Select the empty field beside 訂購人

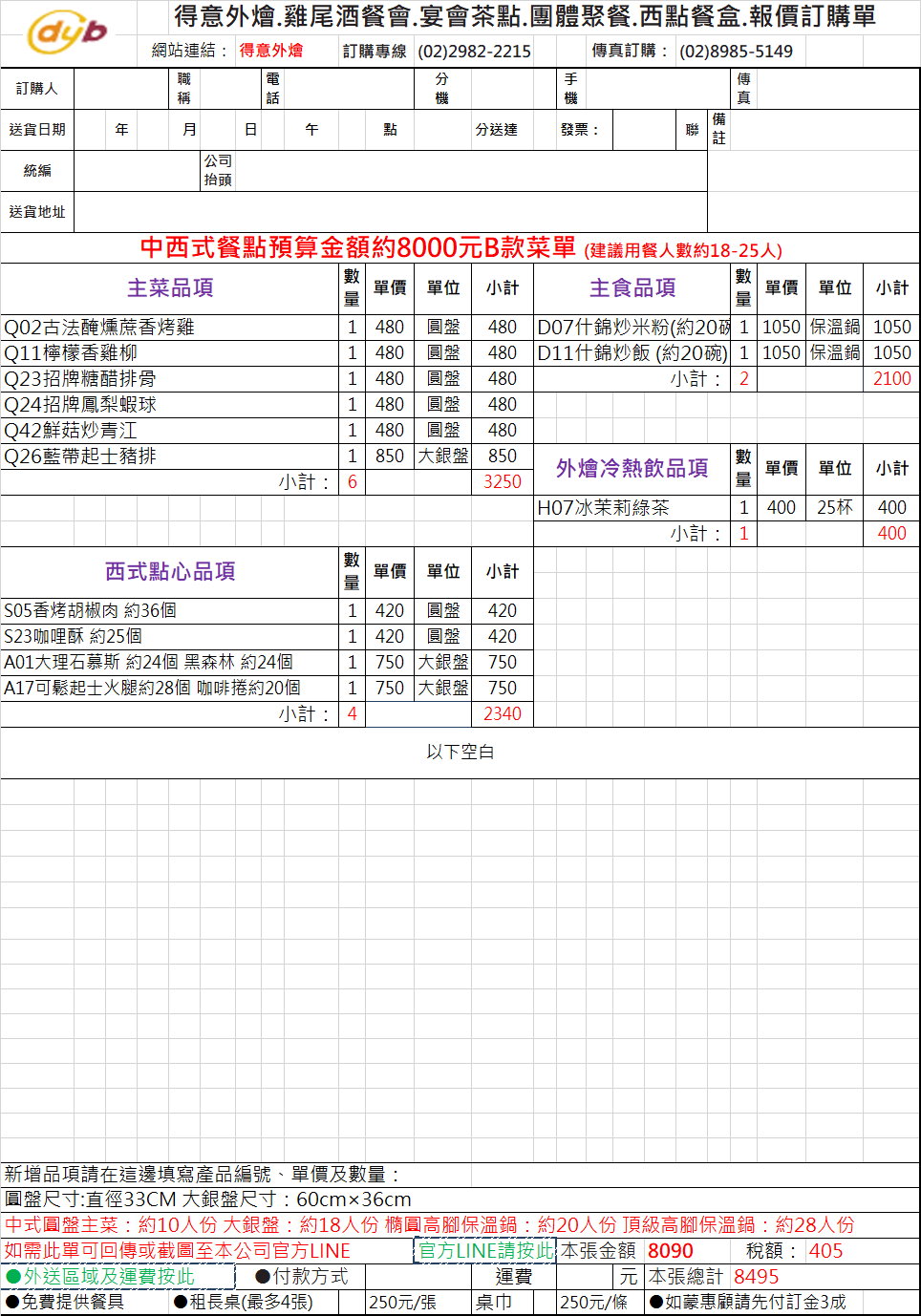pyautogui.click(x=120, y=89)
